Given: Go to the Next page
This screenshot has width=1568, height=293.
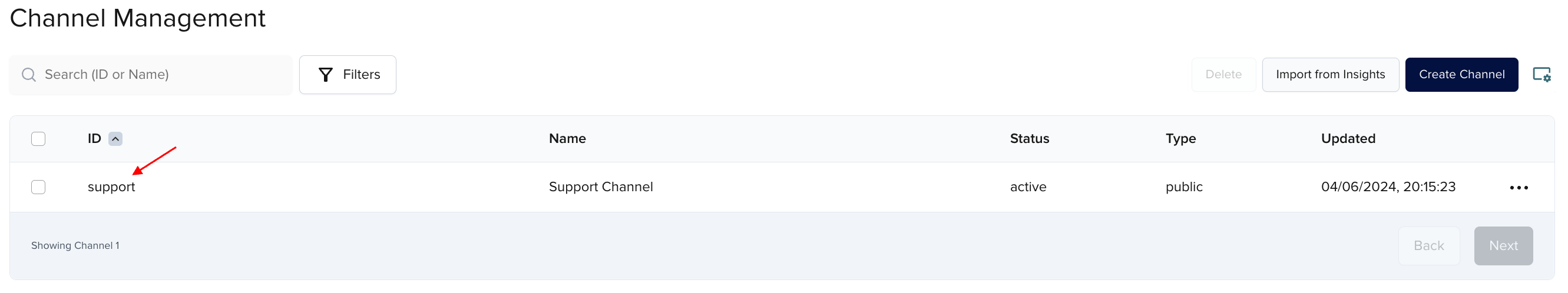Looking at the screenshot, I should click(1502, 246).
